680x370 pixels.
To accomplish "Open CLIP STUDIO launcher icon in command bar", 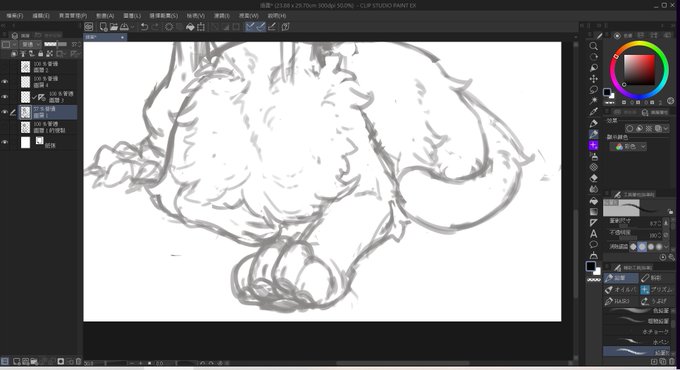I will pos(88,27).
